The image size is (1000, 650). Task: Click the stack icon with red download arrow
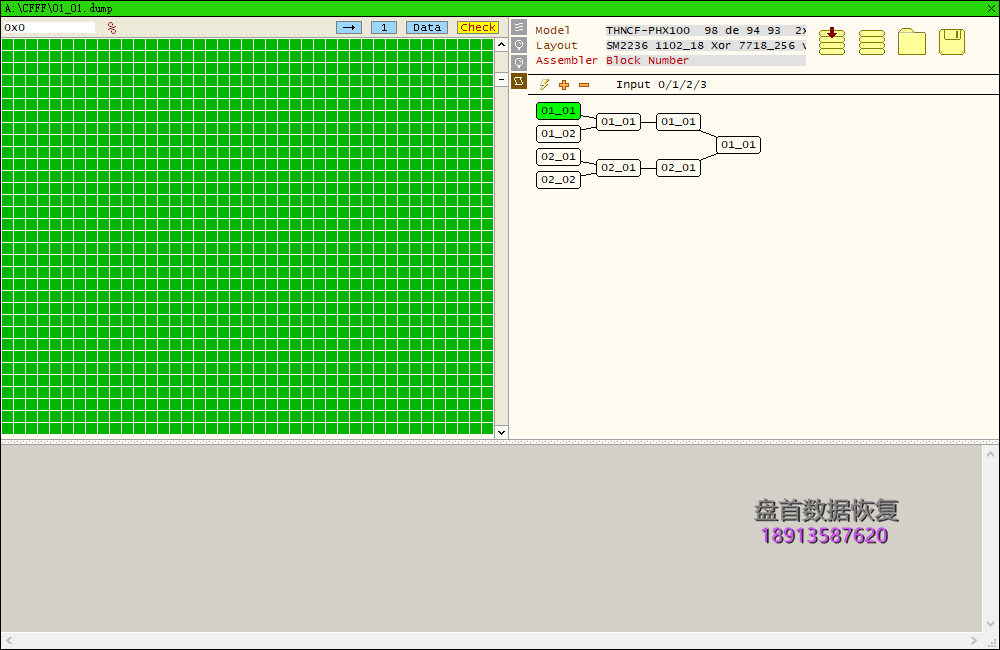[831, 42]
